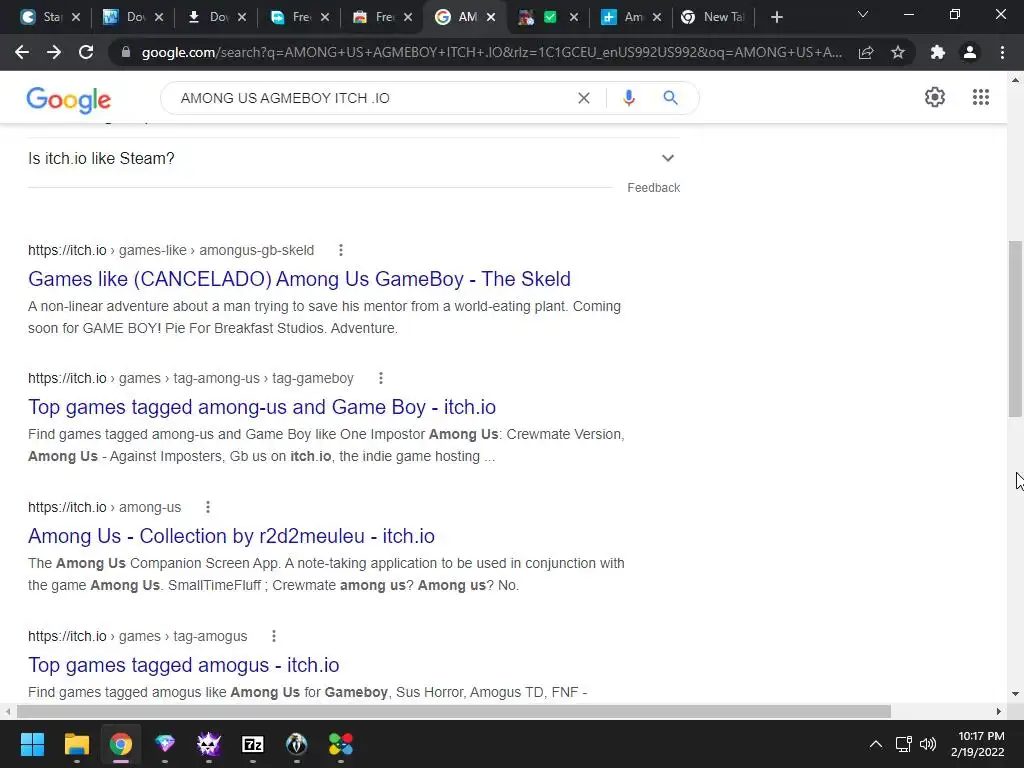Open the network icon in the tray

[903, 744]
